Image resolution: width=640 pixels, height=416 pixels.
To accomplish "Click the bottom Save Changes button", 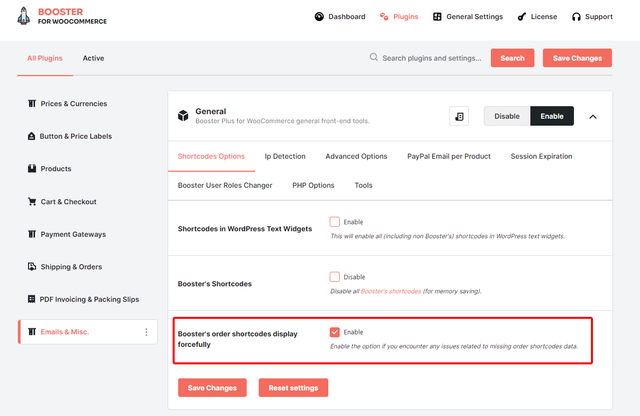I will tap(212, 388).
